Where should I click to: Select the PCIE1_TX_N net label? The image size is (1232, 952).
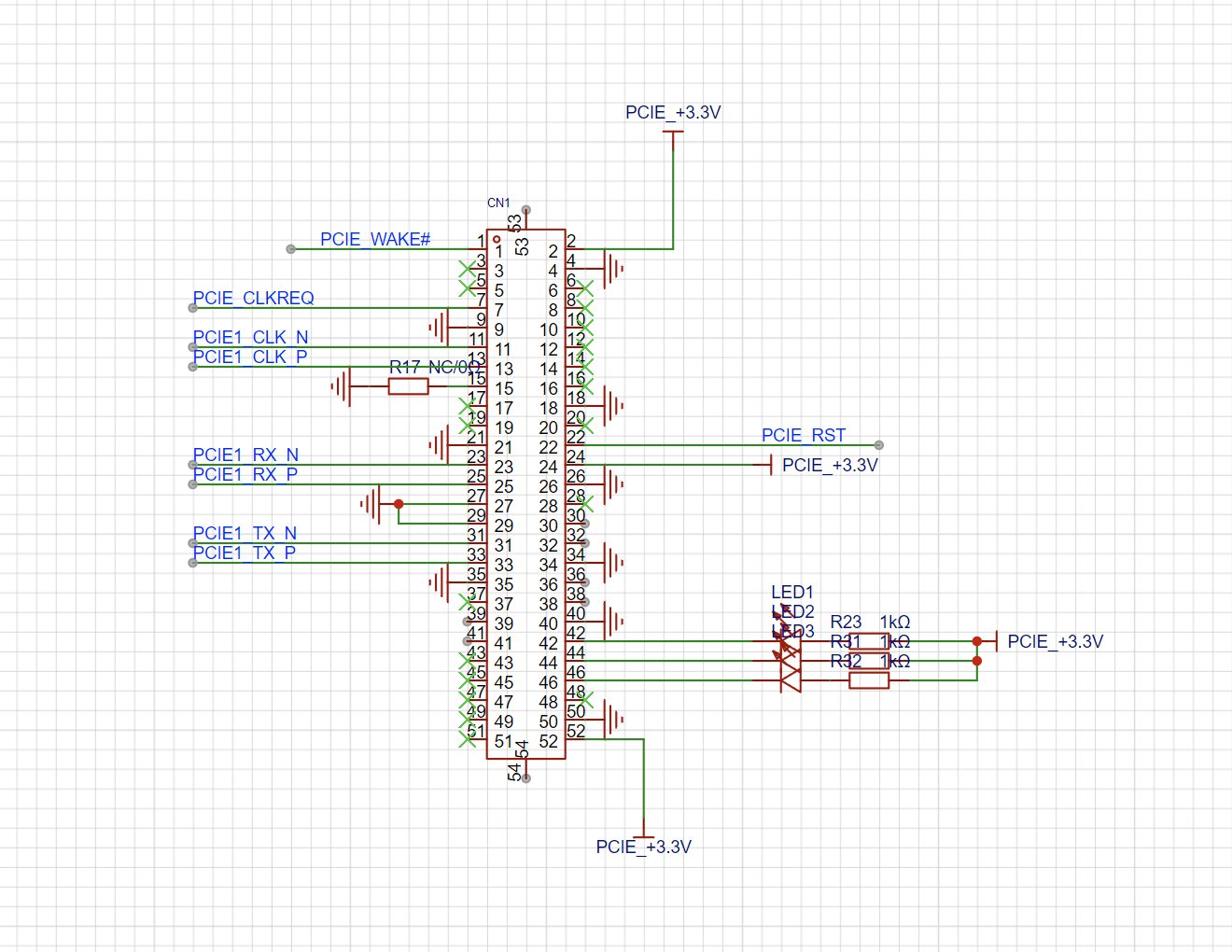click(x=245, y=533)
